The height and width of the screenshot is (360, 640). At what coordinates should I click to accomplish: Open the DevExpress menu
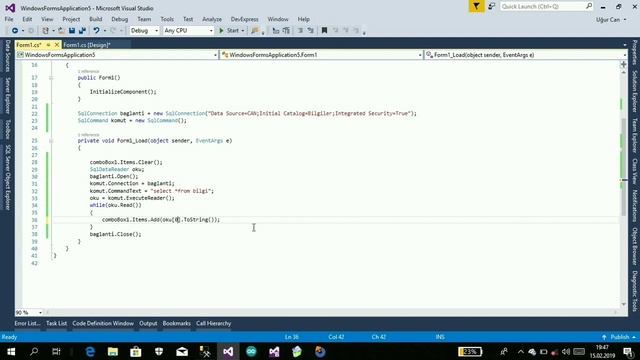[x=244, y=19]
